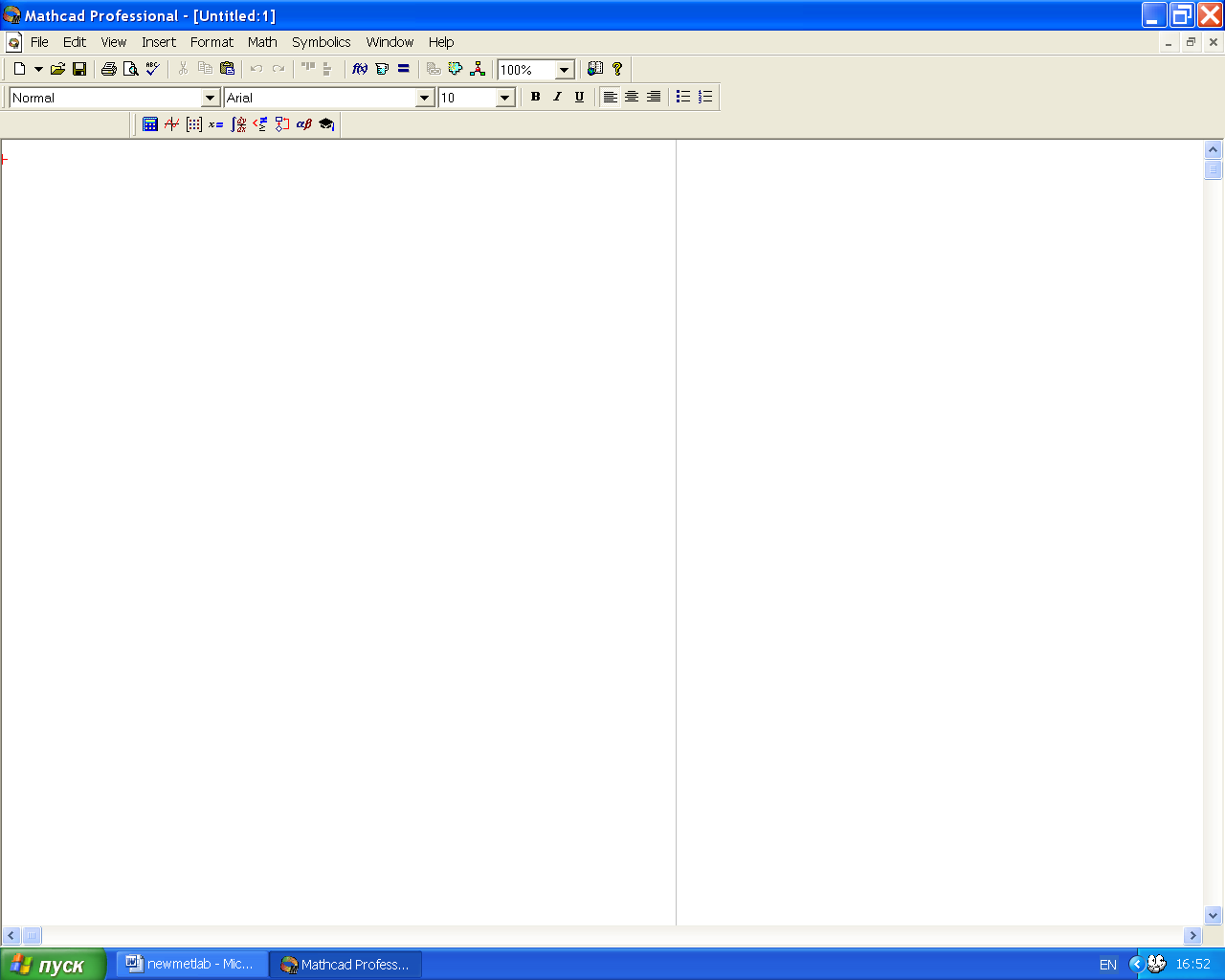Screen dimensions: 1225x980
Task: Click the Calculate equals icon
Action: pyautogui.click(x=404, y=69)
